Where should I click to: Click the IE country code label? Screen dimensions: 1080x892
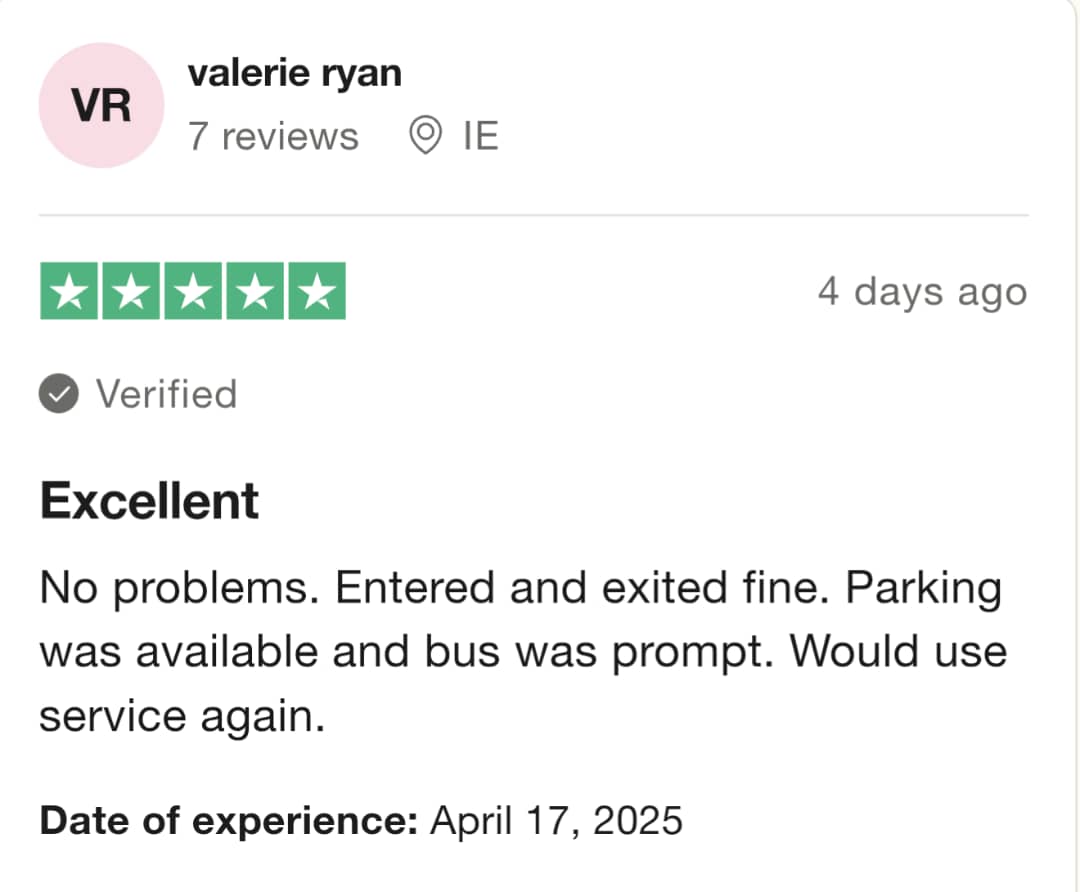click(481, 136)
